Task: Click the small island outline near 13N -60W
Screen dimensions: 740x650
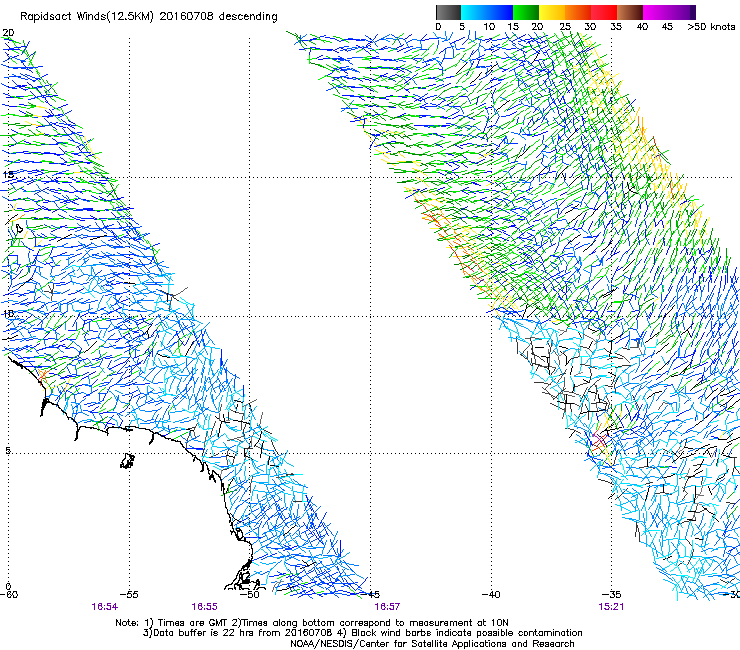Action: [19, 229]
